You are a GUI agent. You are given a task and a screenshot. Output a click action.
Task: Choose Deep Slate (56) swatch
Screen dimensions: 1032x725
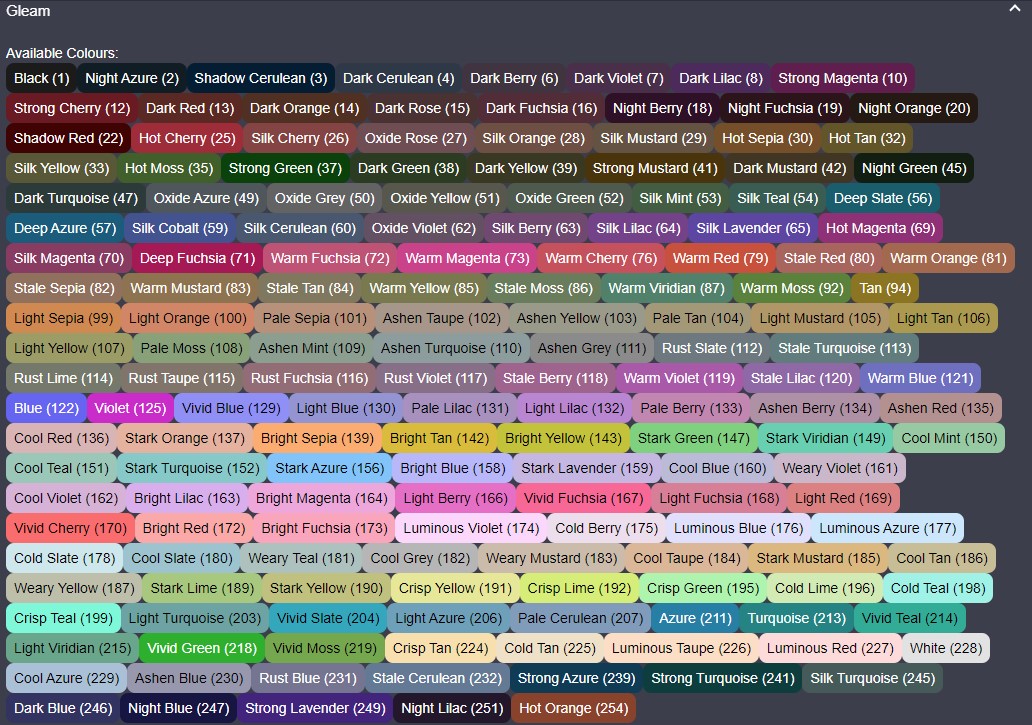(x=883, y=199)
